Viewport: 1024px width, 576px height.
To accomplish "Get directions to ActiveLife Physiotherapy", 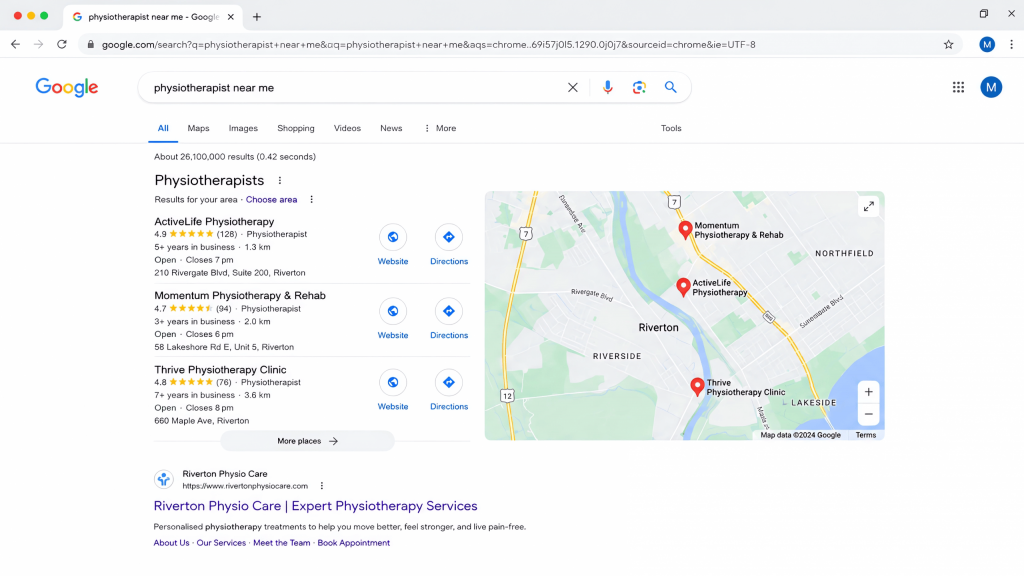I will (x=449, y=237).
